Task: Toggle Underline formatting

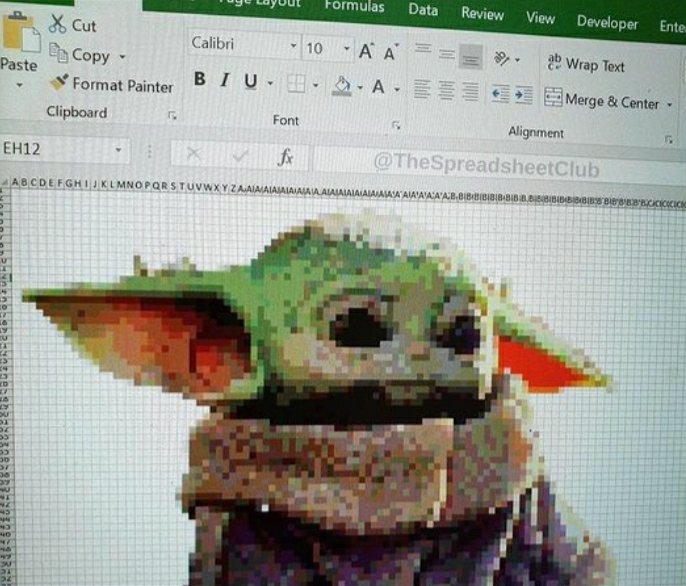Action: 251,81
